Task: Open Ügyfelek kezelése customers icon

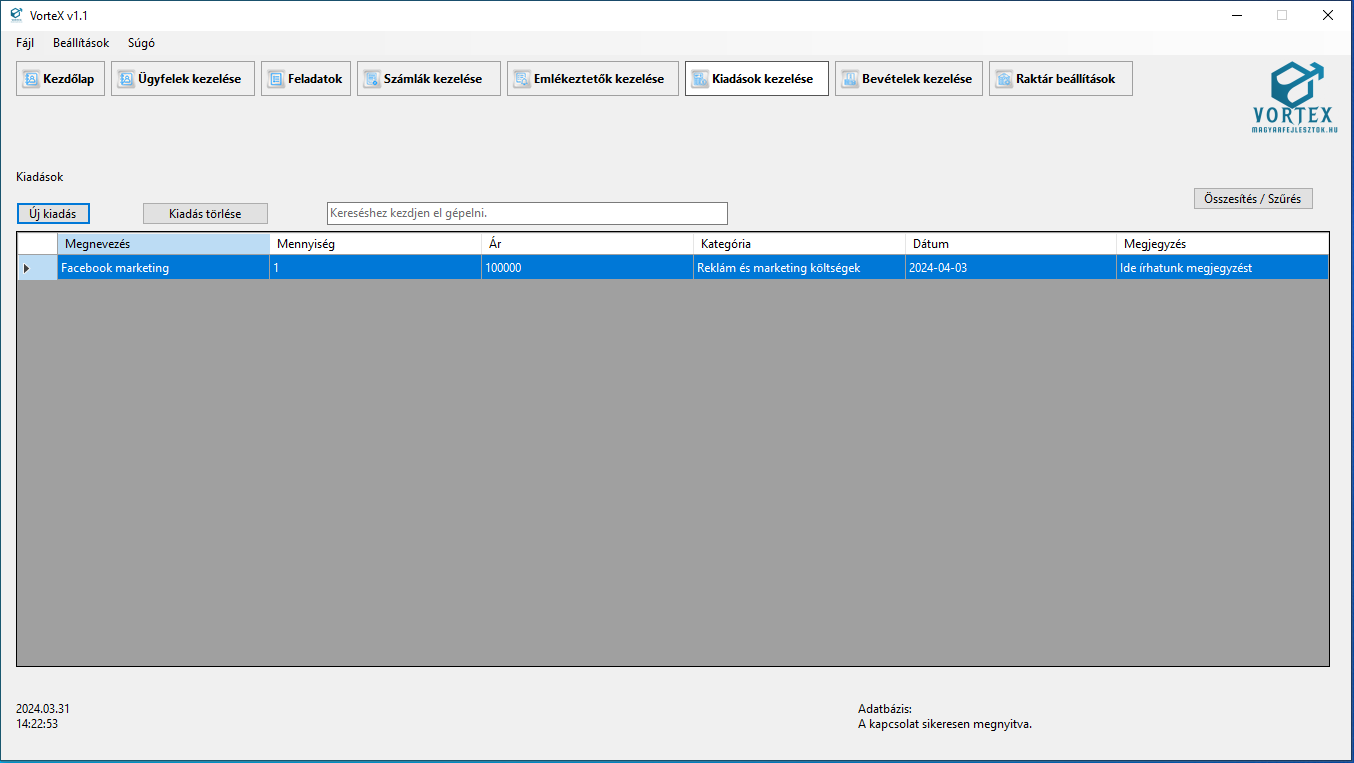Action: (x=126, y=79)
